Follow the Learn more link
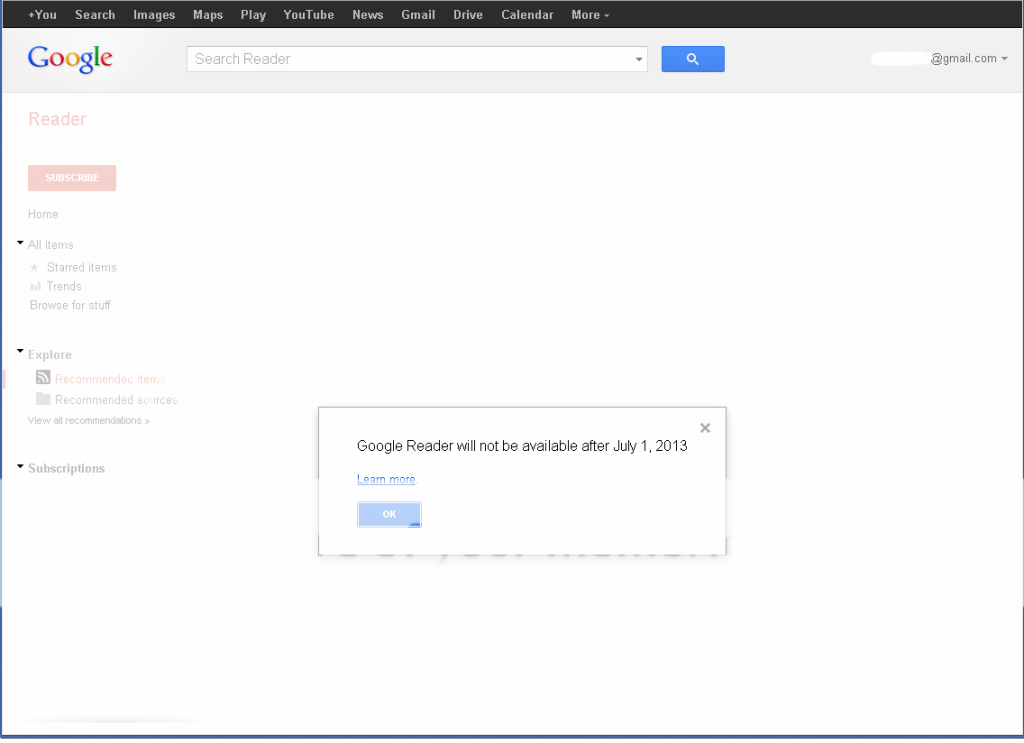The height and width of the screenshot is (743, 1024). click(386, 480)
